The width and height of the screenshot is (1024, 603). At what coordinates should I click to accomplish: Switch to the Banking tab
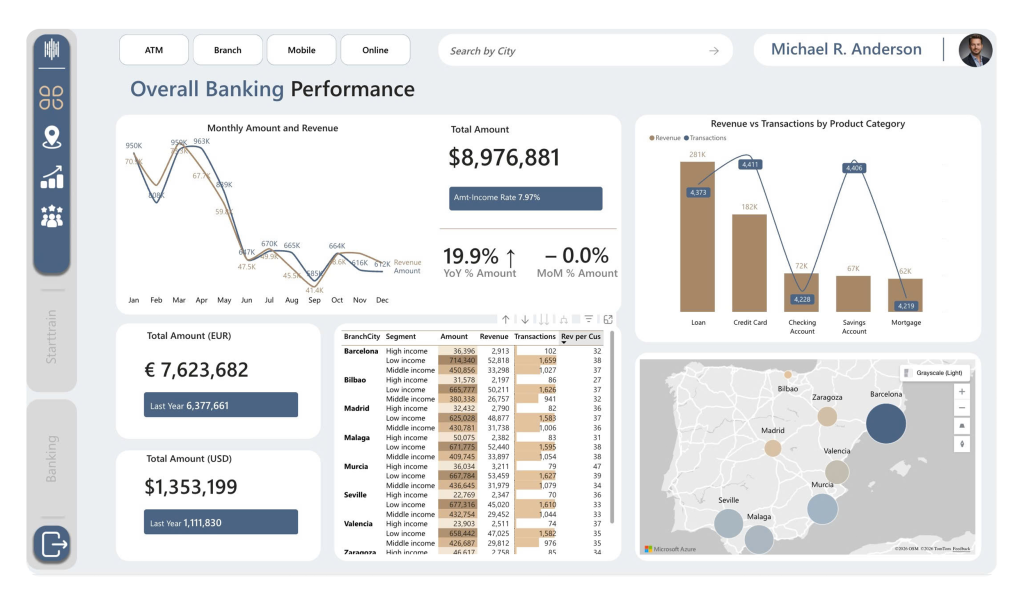(53, 458)
